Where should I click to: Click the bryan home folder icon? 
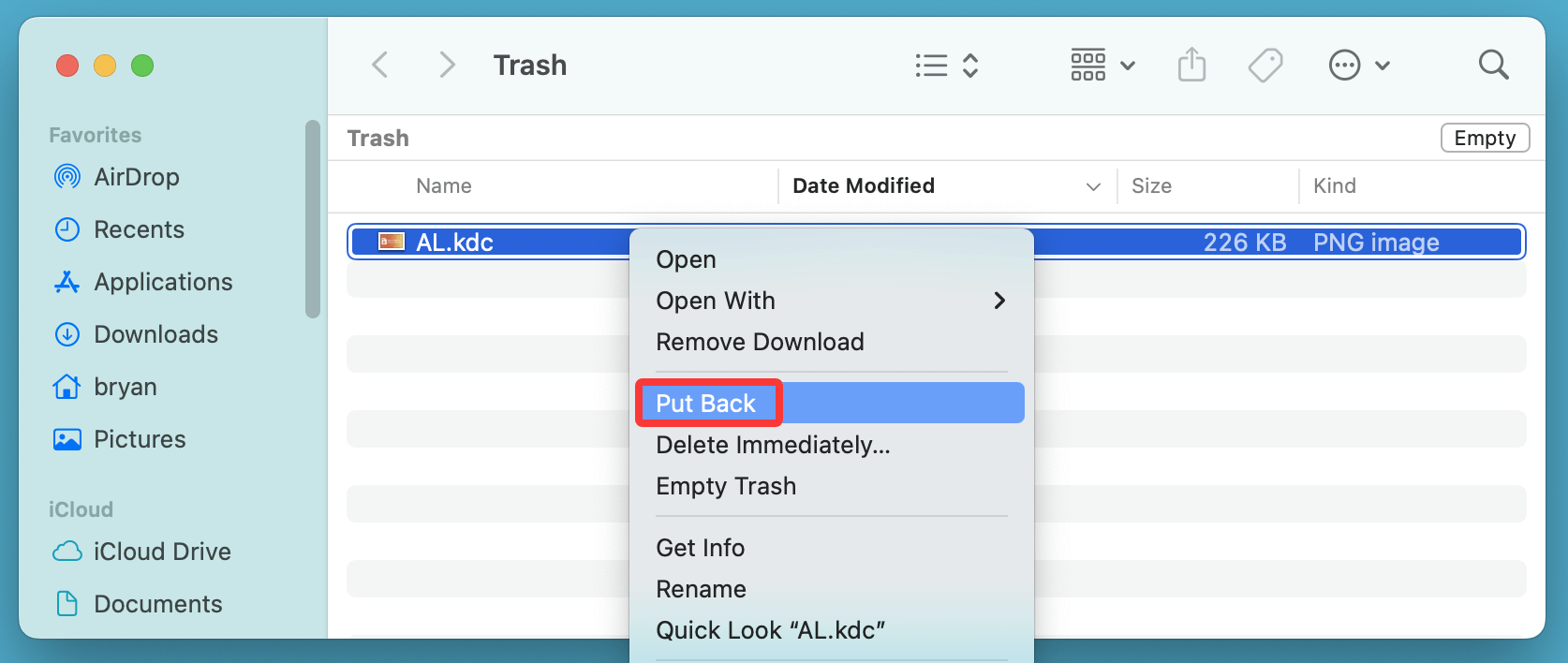pyautogui.click(x=67, y=387)
